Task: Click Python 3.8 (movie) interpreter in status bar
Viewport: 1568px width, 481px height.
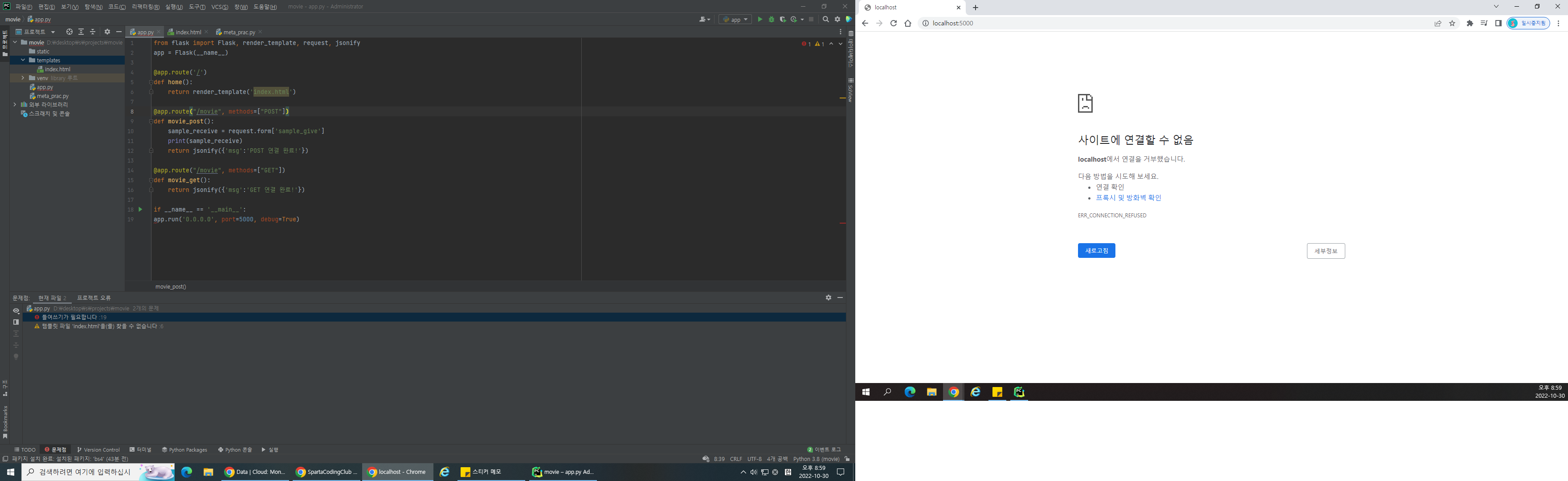Action: tap(816, 459)
